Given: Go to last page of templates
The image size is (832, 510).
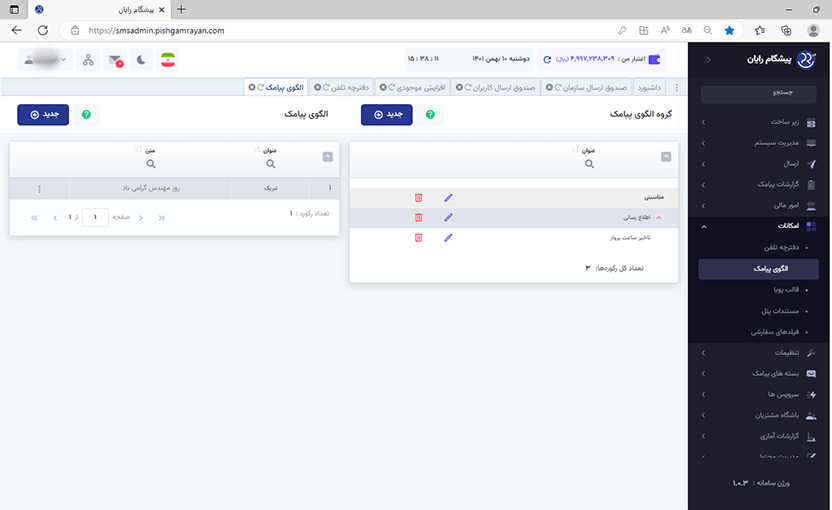Looking at the screenshot, I should [34, 218].
